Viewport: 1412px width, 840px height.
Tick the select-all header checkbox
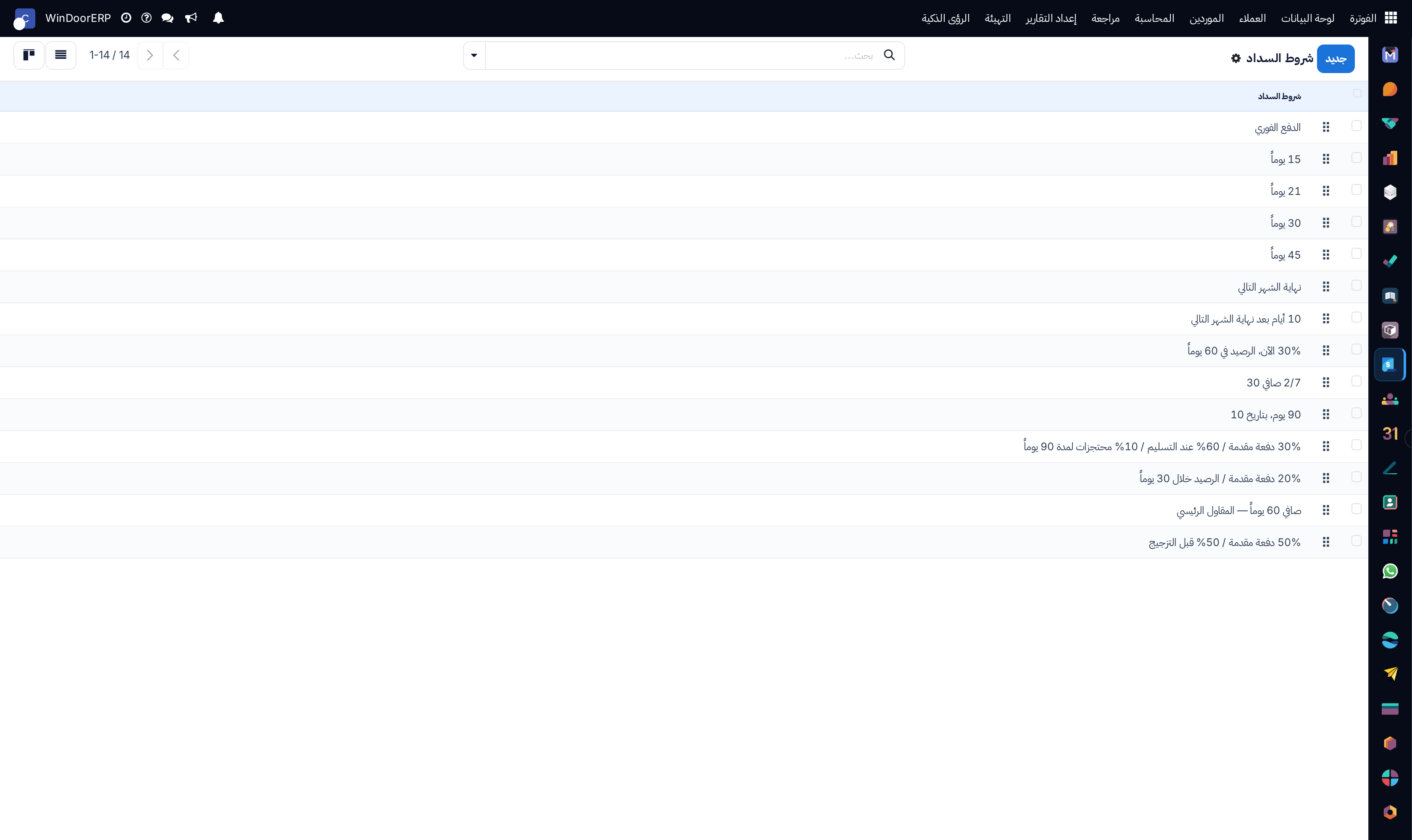(1357, 93)
